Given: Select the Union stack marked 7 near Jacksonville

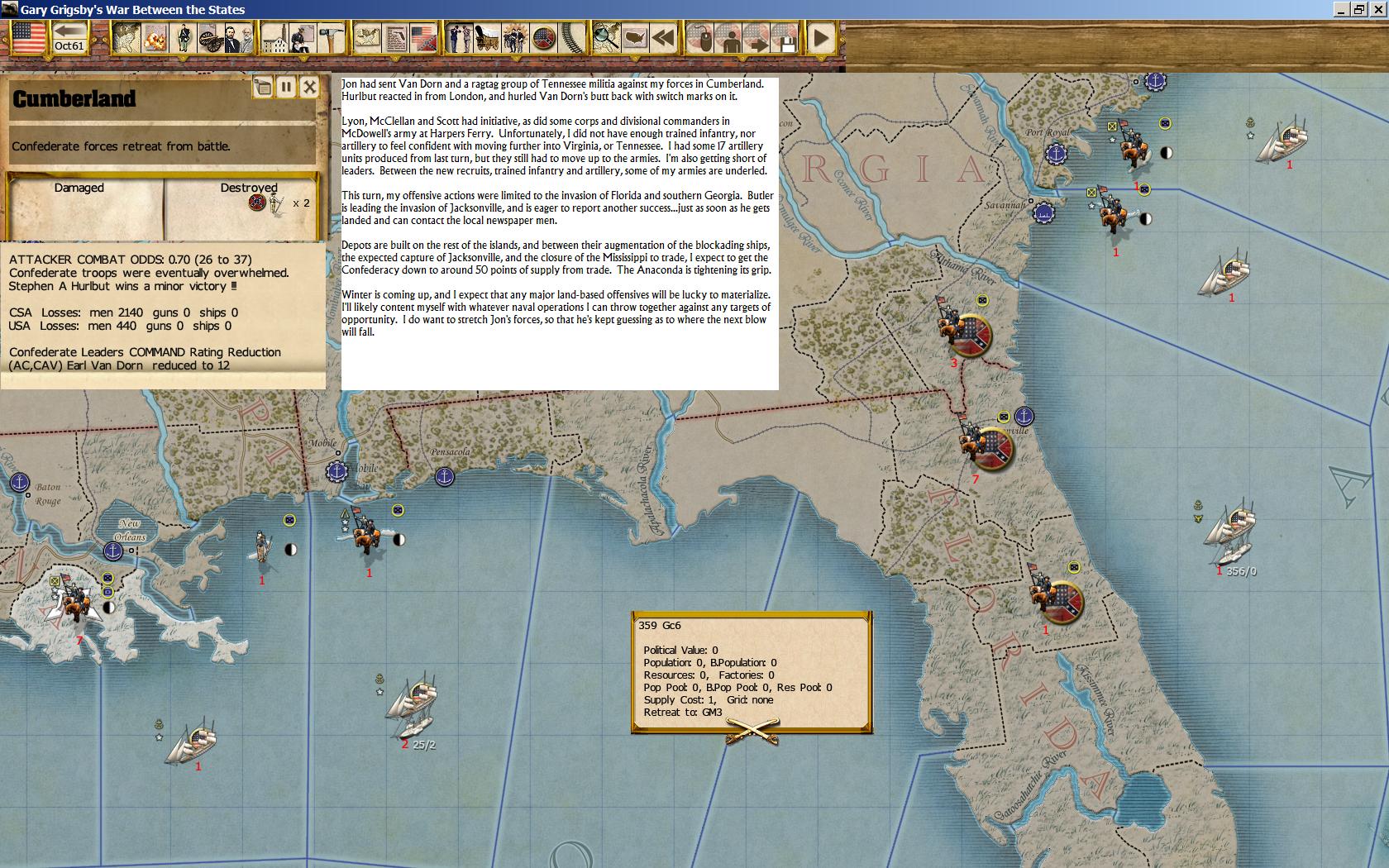Looking at the screenshot, I should [986, 446].
